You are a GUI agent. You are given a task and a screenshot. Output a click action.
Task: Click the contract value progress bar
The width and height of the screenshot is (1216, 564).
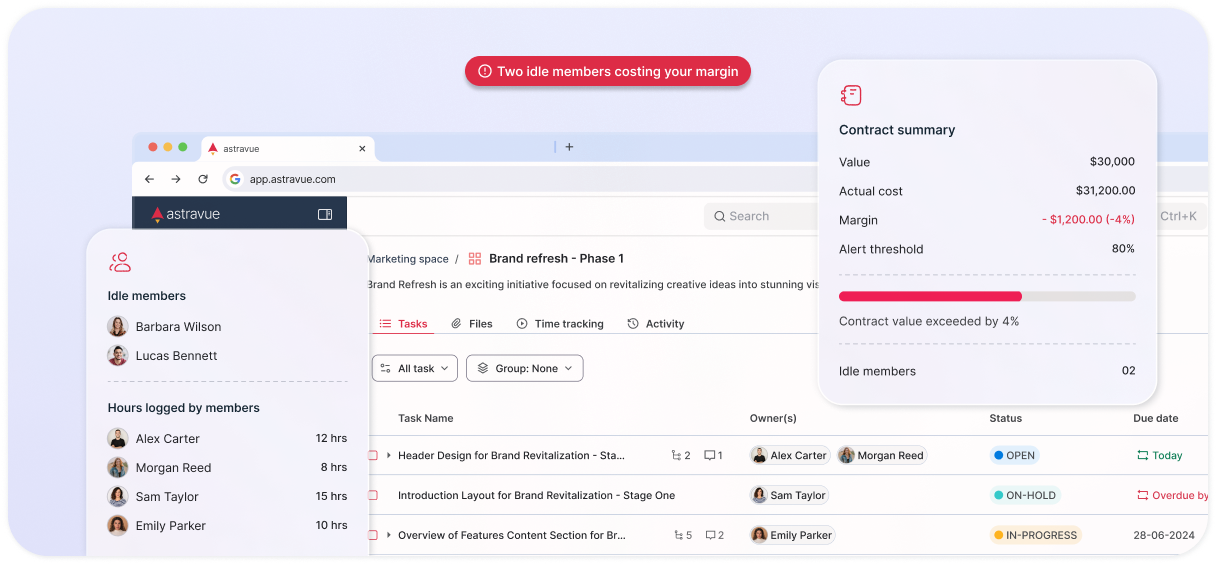[987, 296]
